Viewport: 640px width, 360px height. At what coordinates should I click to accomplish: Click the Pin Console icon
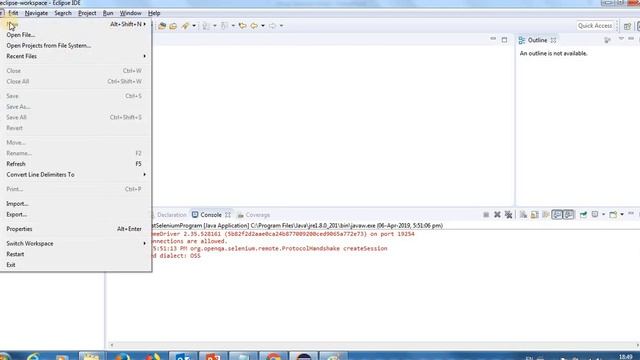click(x=583, y=215)
